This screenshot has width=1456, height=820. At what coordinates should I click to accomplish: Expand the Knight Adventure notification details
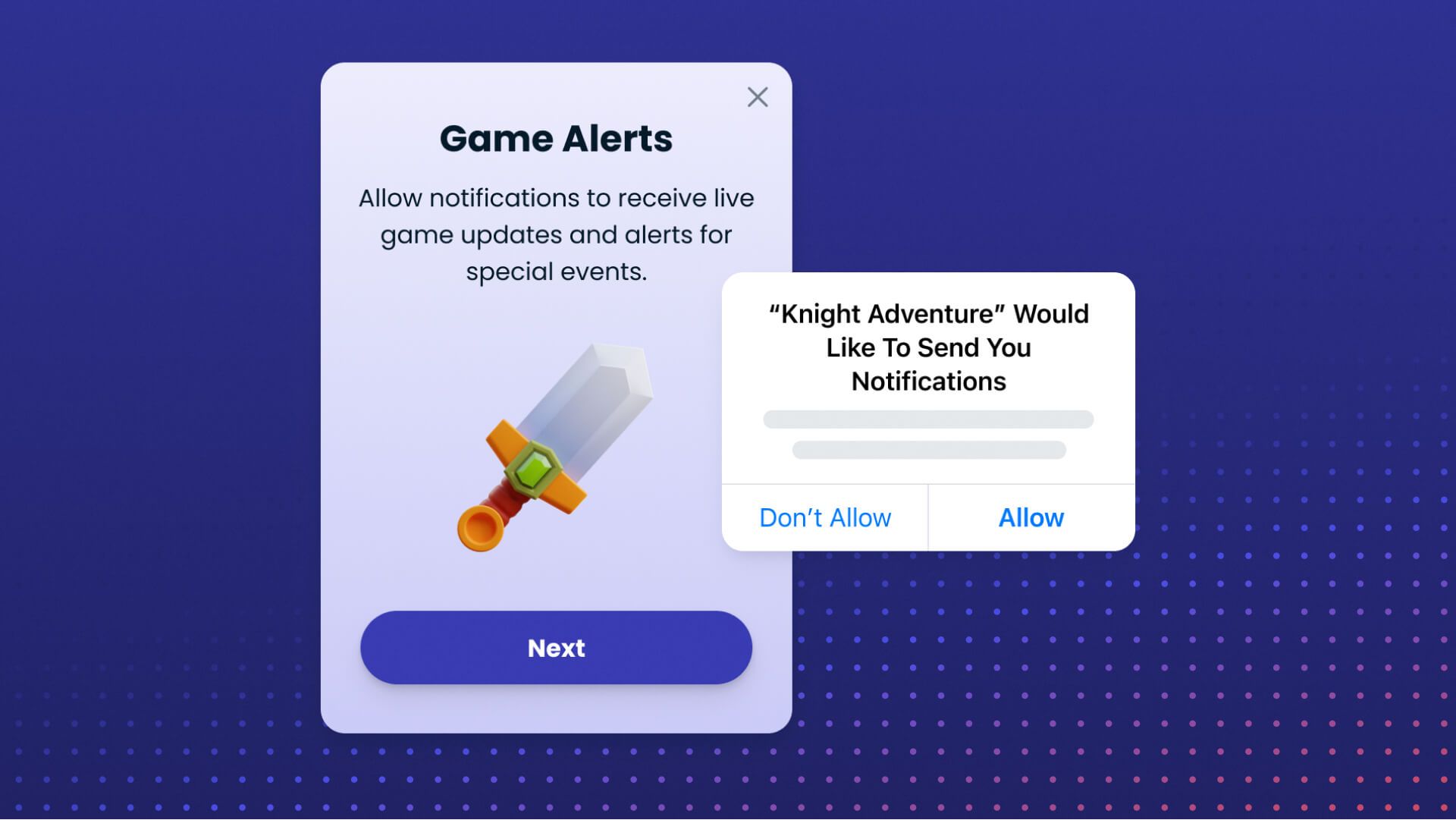[x=927, y=436]
